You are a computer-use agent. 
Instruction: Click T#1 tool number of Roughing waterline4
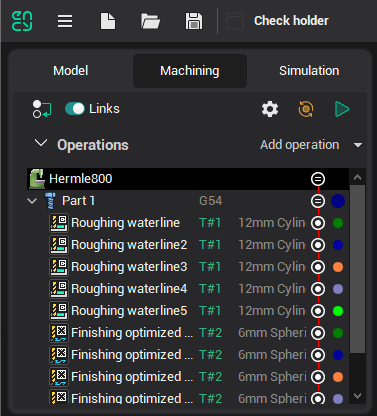coord(210,289)
